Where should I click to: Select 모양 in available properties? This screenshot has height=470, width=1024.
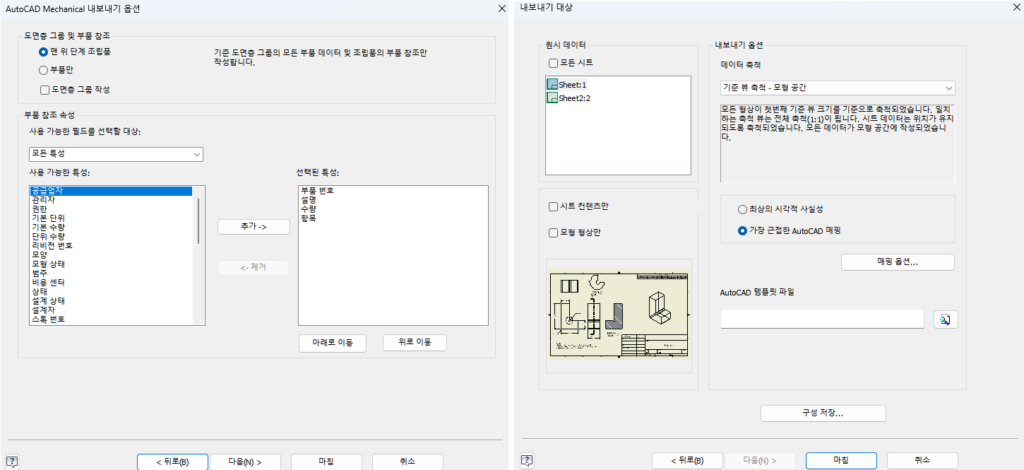click(38, 255)
